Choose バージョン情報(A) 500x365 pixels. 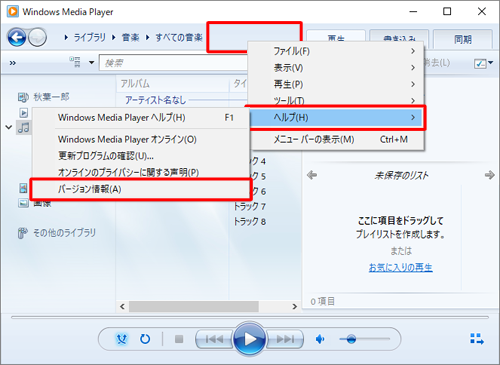(141, 189)
